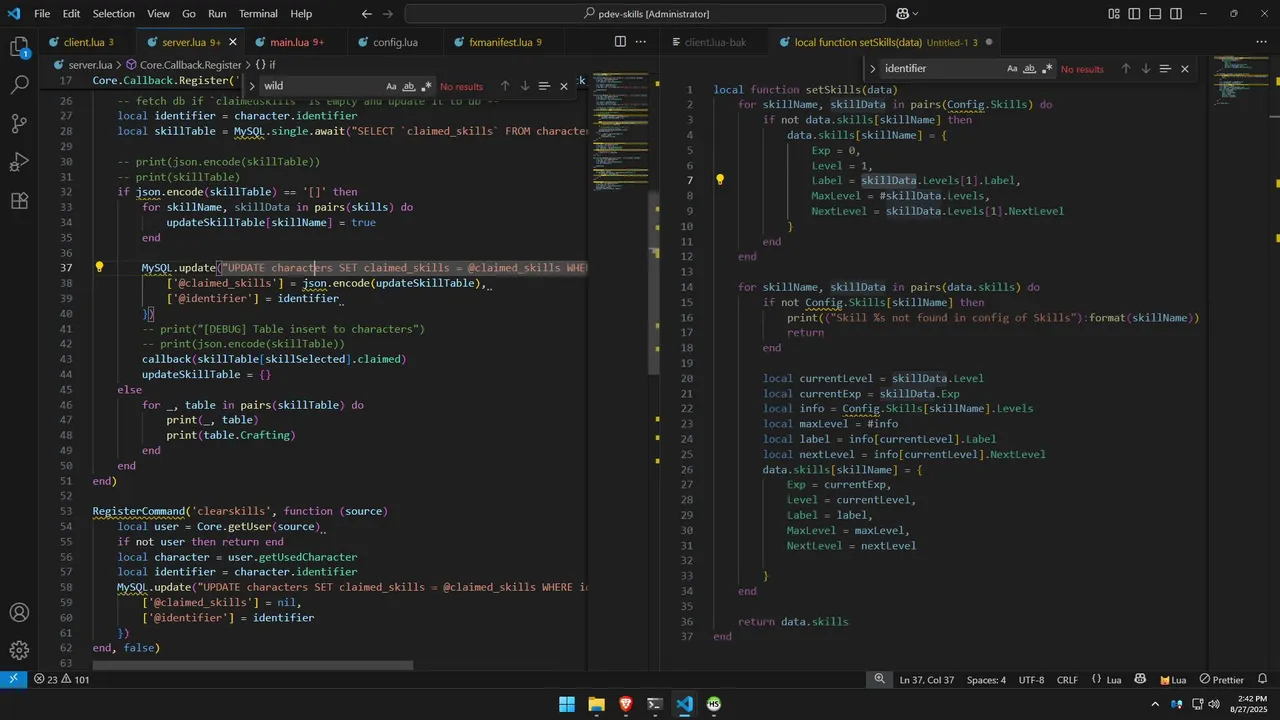Toggle Match Case in left find widget

point(391,86)
